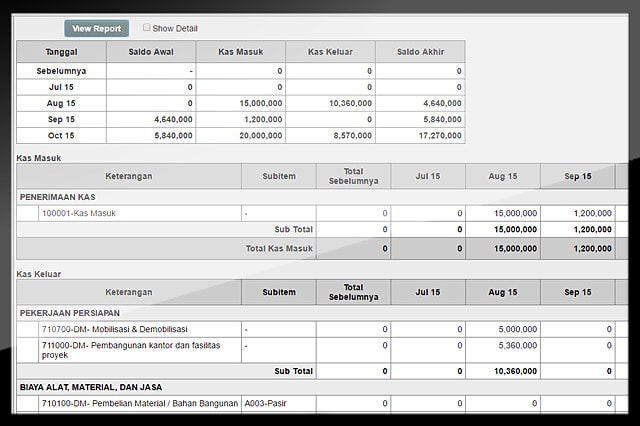Click the PENERIMAAN KAS group header
Screen dimensions: 640x426
tap(58, 197)
